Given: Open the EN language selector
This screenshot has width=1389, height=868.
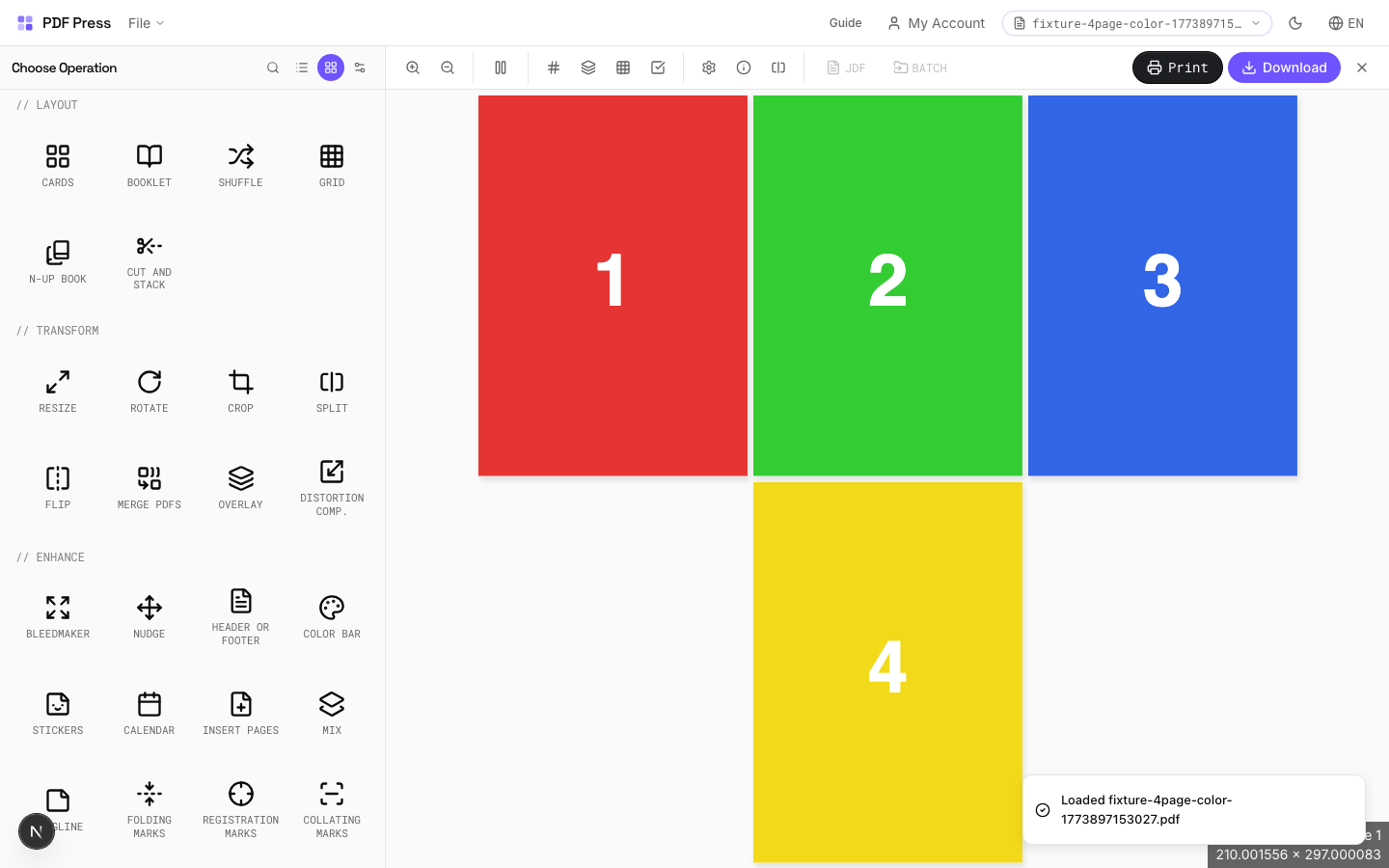Looking at the screenshot, I should 1347,23.
